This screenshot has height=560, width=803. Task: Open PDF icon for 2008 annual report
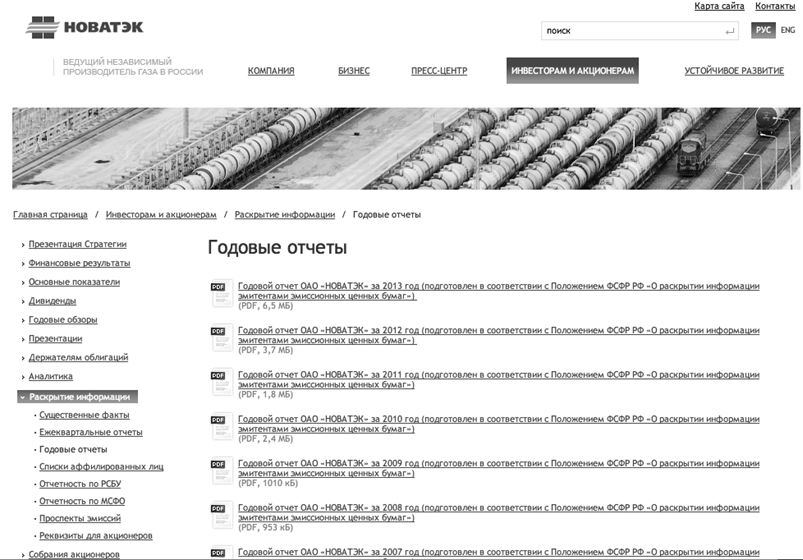[x=222, y=515]
